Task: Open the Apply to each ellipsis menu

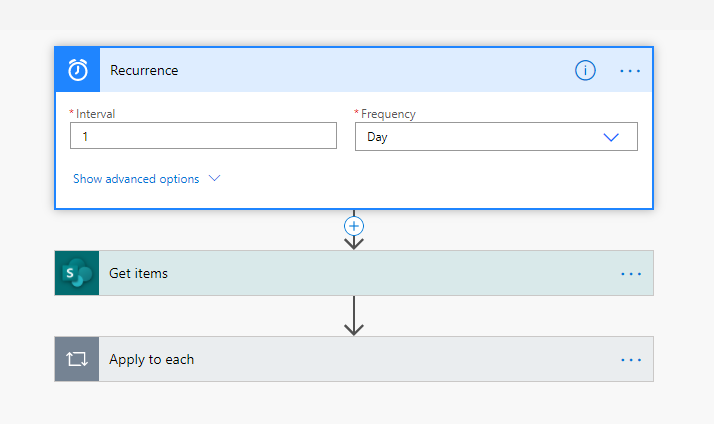Action: coord(630,359)
